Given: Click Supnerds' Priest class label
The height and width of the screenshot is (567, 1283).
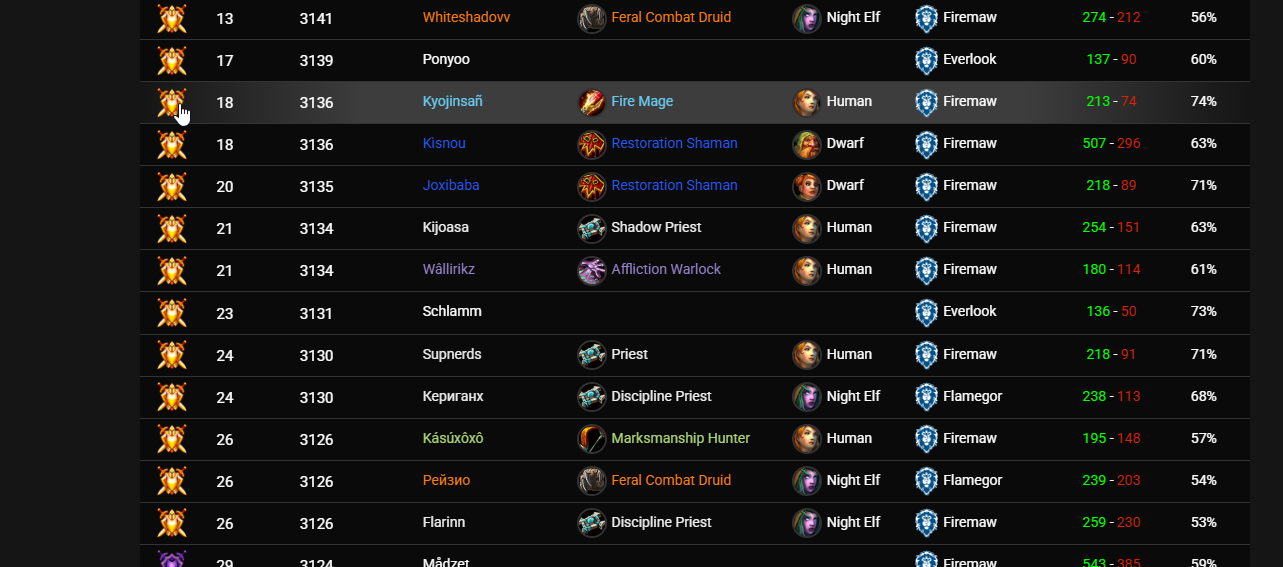Looking at the screenshot, I should (x=629, y=355).
